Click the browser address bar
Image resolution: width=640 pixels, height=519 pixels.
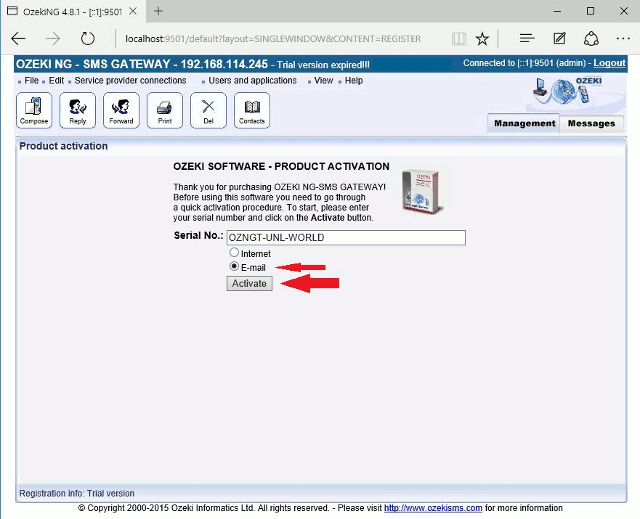(x=273, y=39)
